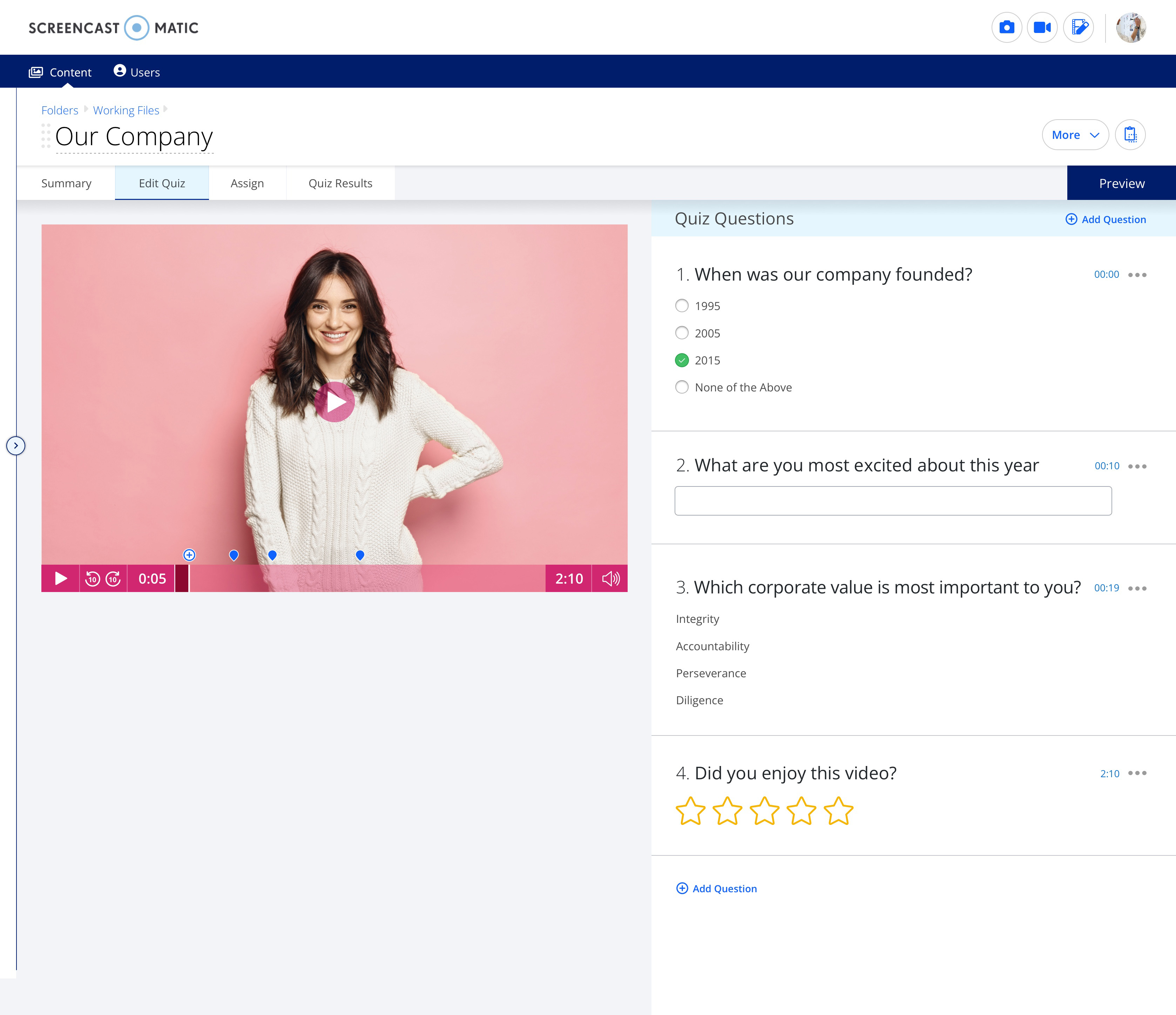Click the video progress bar
The height and width of the screenshot is (1015, 1176).
point(363,578)
